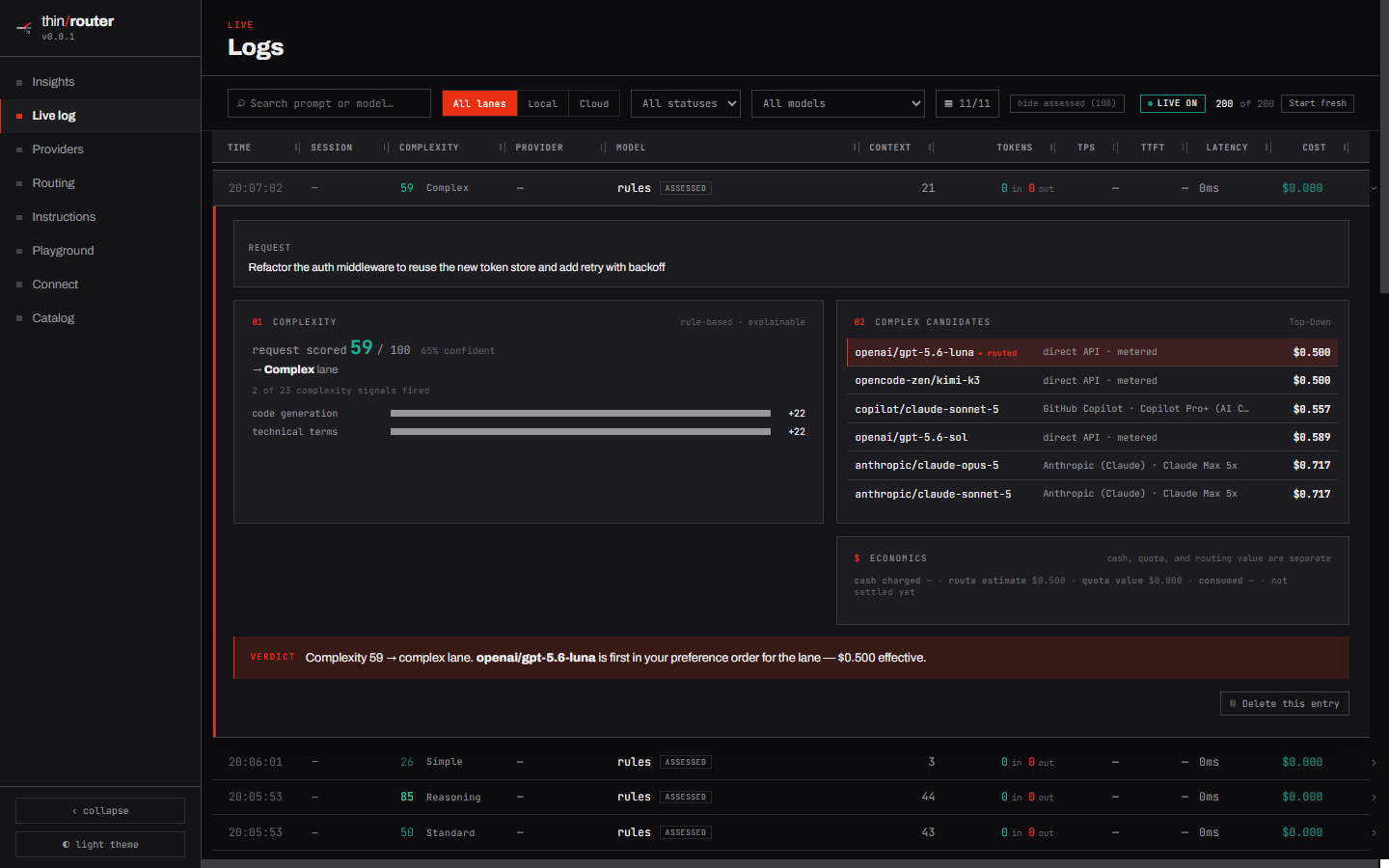Open the All statuses dropdown
Viewport: 1389px width, 868px height.
[x=685, y=103]
